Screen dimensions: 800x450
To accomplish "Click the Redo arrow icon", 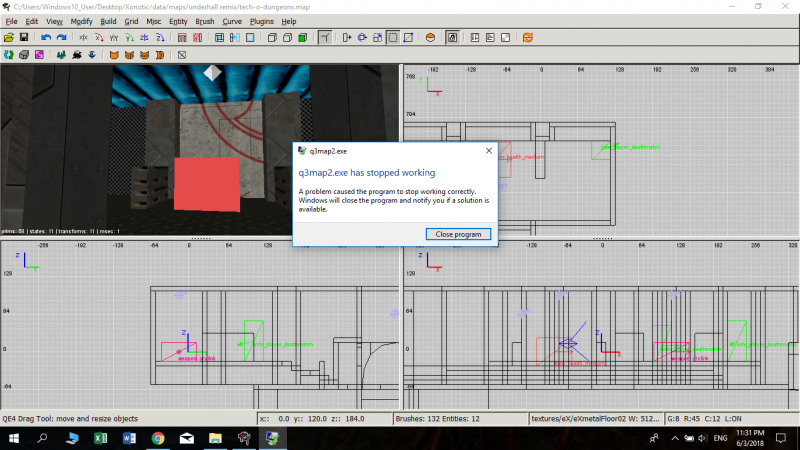I will [59, 37].
